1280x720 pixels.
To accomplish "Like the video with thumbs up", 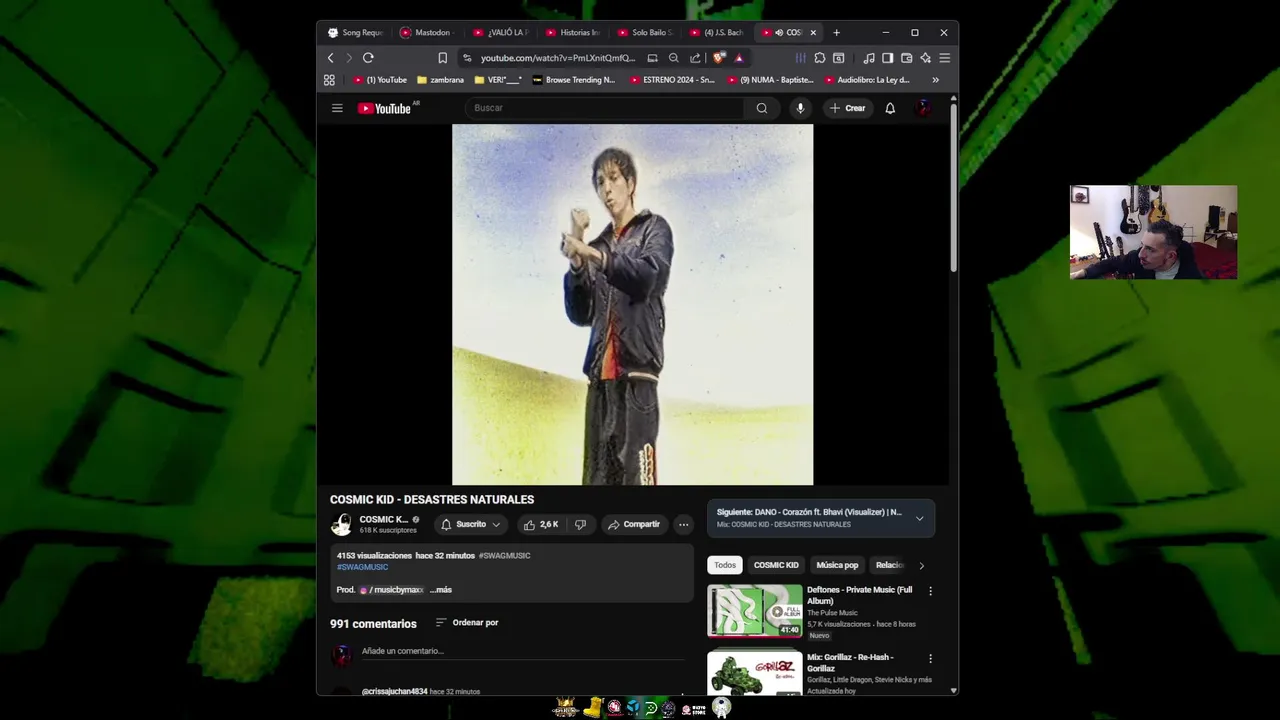I will pyautogui.click(x=541, y=524).
